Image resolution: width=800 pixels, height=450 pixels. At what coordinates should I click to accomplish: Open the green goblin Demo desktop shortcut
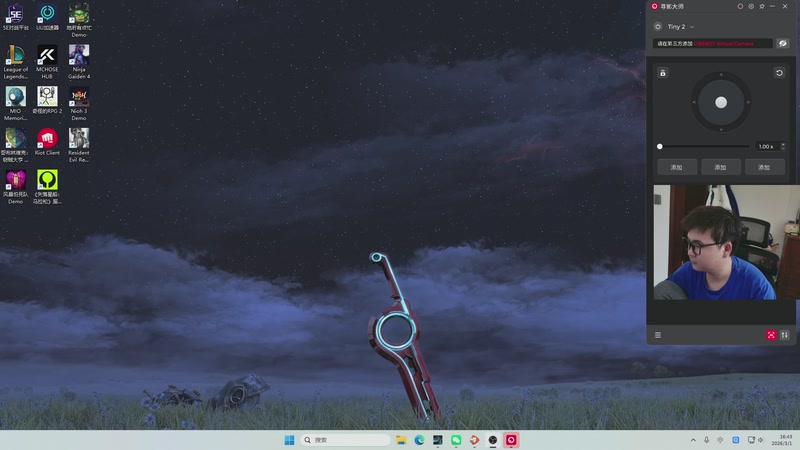point(79,20)
